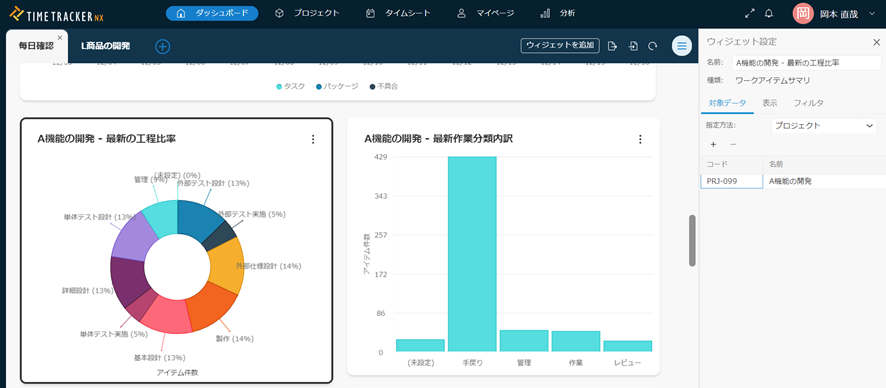Click the ワークアイテムサマリ type text
Viewport: 886px width, 388px height.
click(772, 80)
